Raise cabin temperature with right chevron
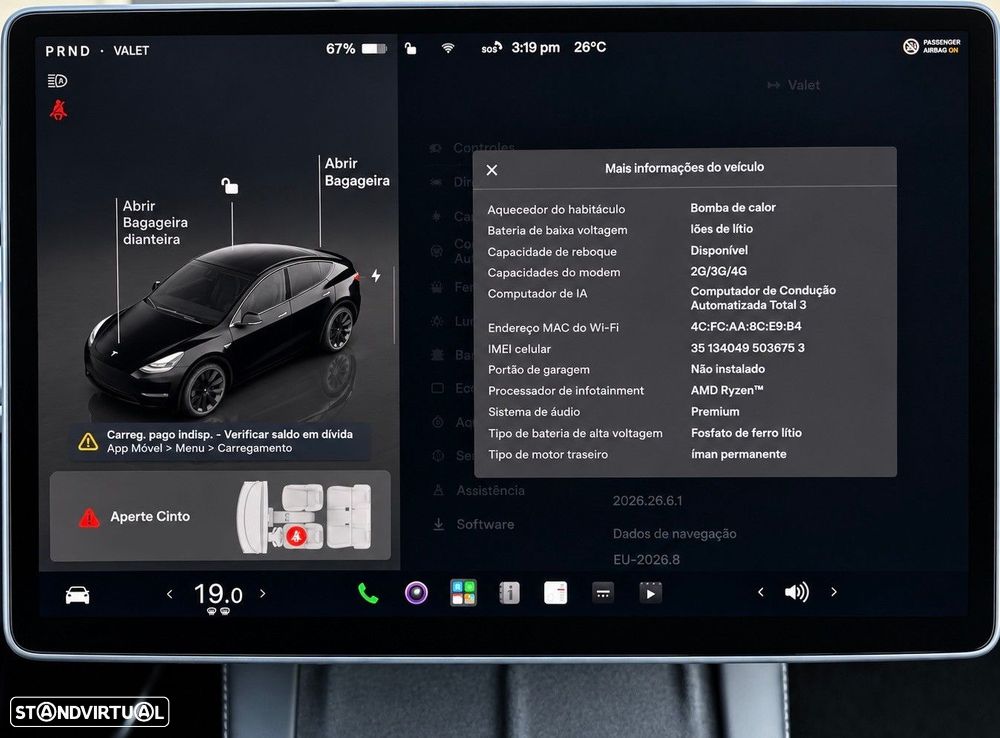The height and width of the screenshot is (738, 1000). pos(262,593)
